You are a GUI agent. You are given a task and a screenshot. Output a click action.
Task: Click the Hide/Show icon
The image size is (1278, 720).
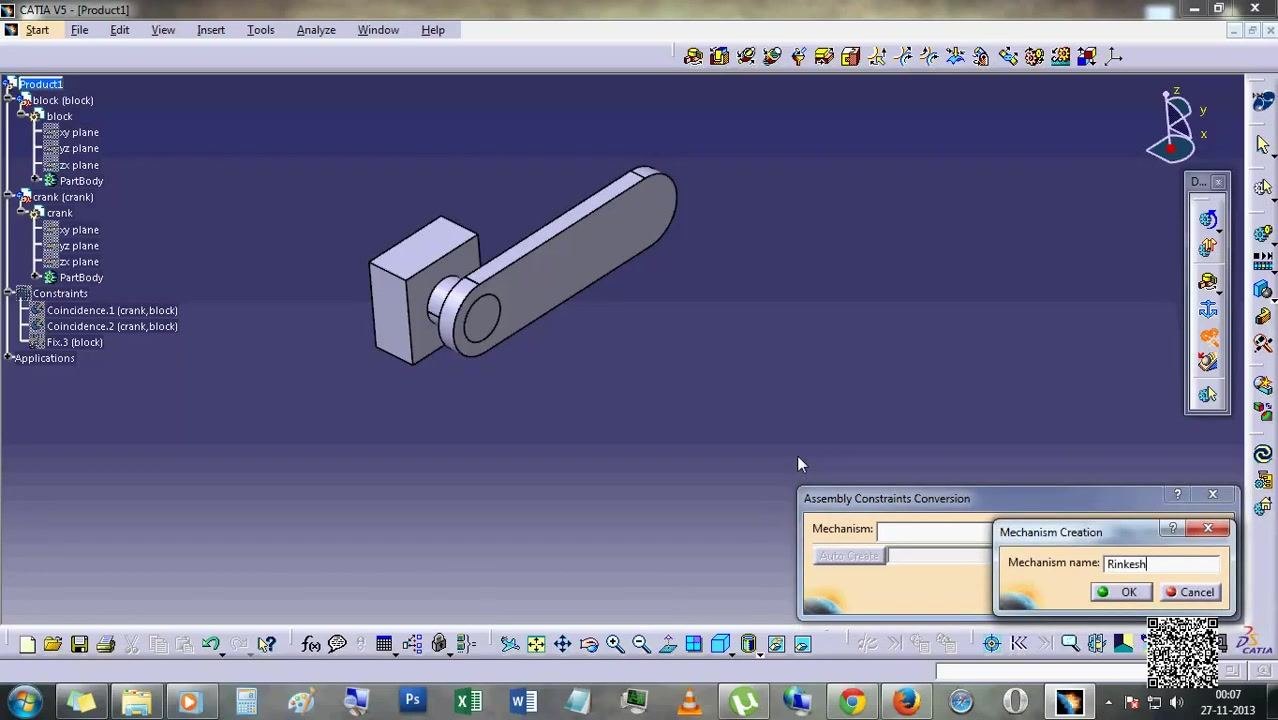(776, 645)
